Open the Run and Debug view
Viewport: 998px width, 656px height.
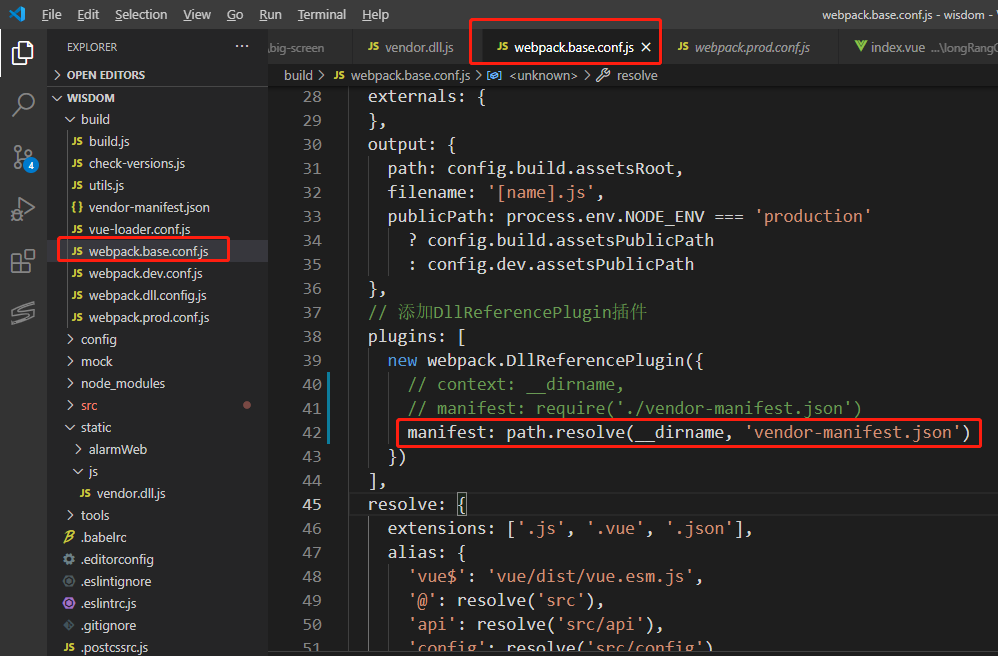coord(23,209)
